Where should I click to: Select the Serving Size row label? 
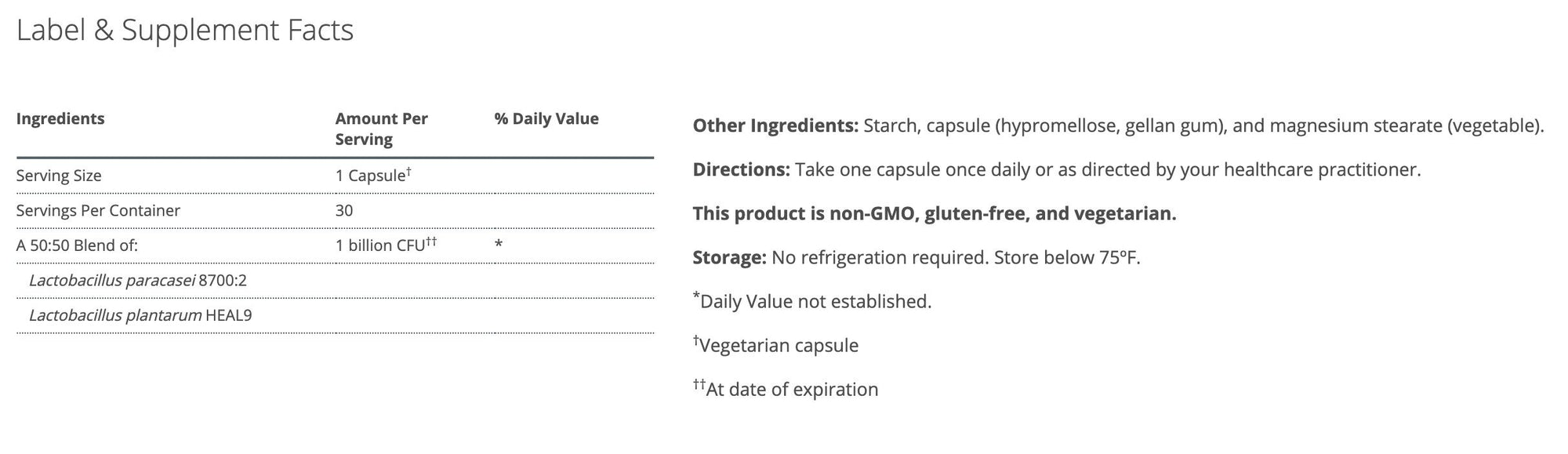59,176
